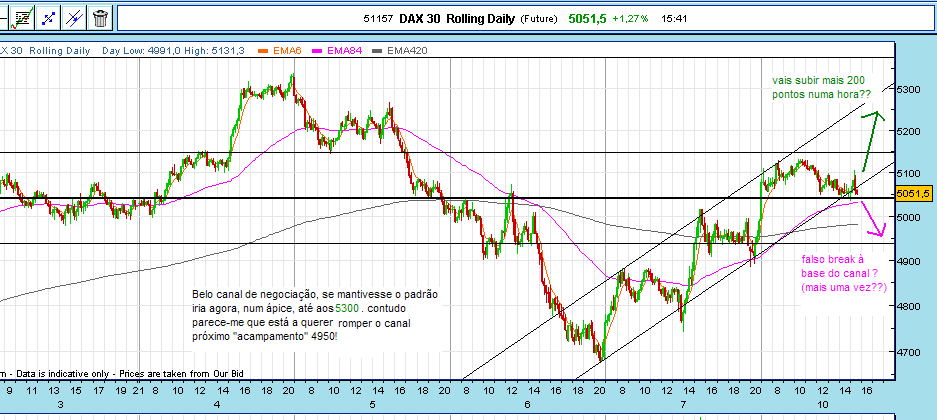Click the '+1,27%' change value

coord(629,19)
